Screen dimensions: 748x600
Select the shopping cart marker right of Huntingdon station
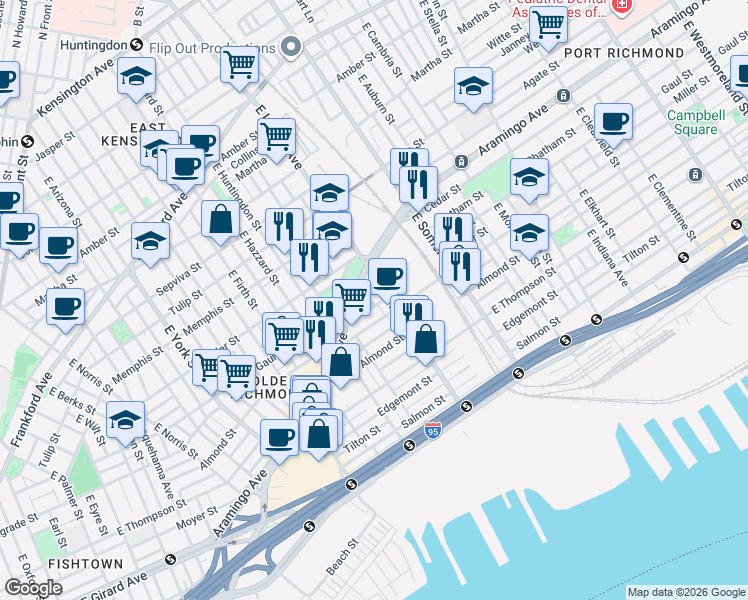click(239, 67)
